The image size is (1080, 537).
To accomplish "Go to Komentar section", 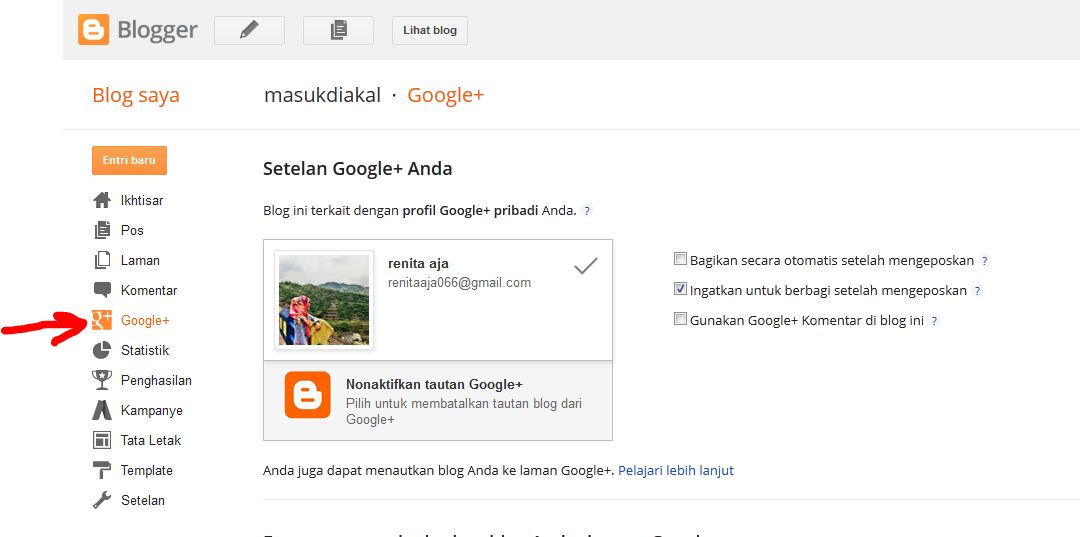I will (149, 291).
